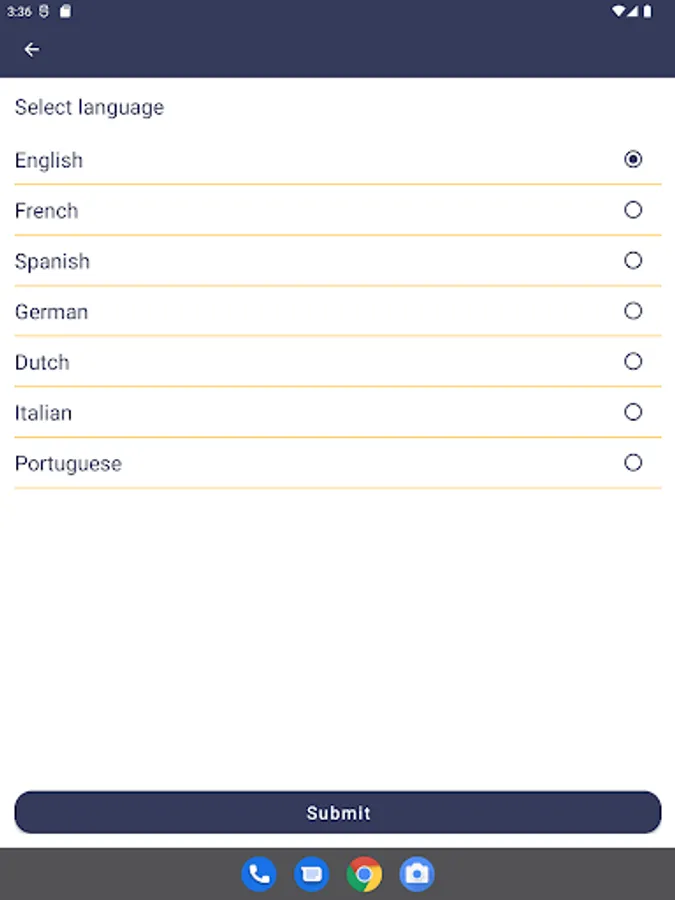Tap the battery status icon

click(x=647, y=11)
